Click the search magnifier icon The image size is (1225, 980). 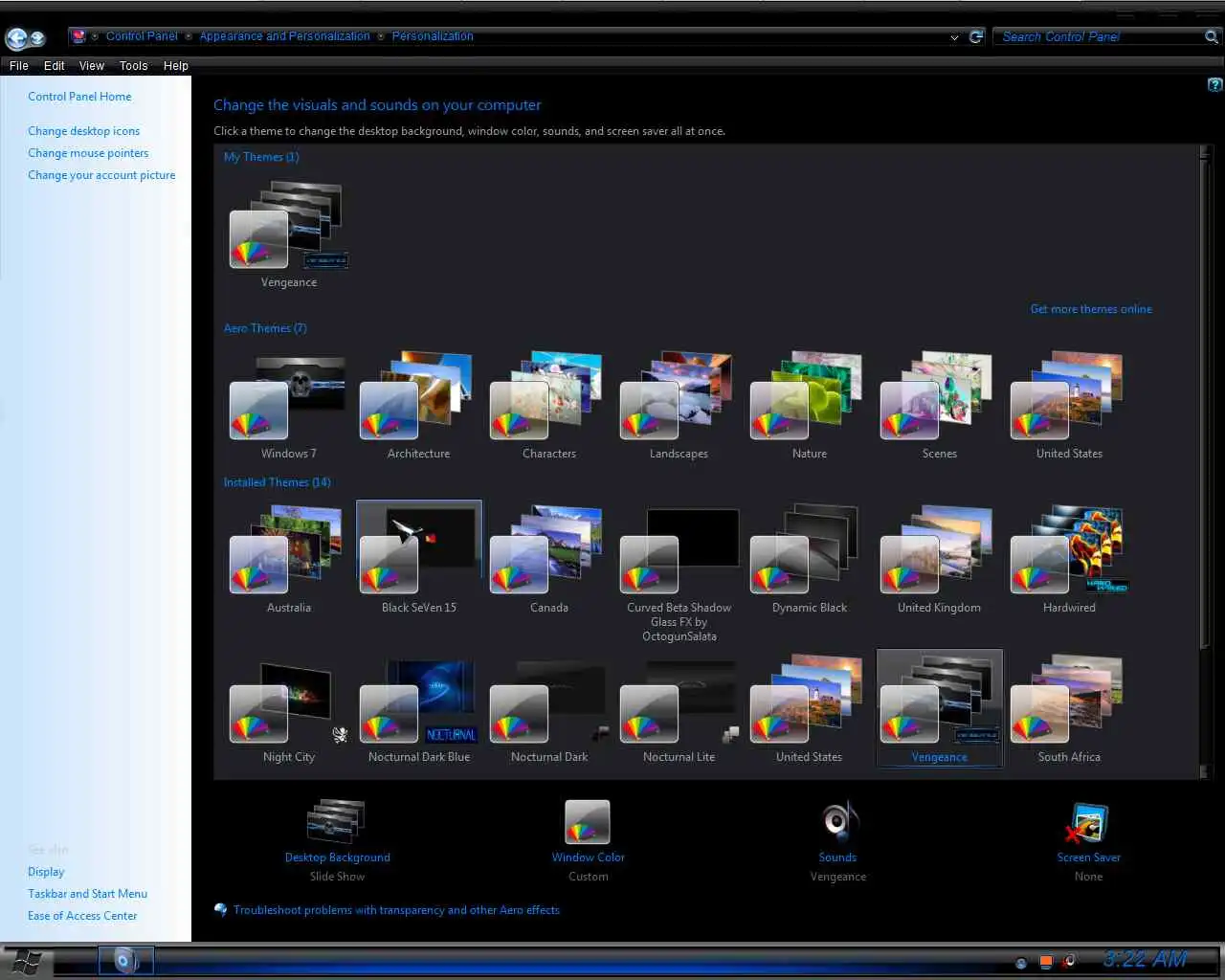(1211, 36)
